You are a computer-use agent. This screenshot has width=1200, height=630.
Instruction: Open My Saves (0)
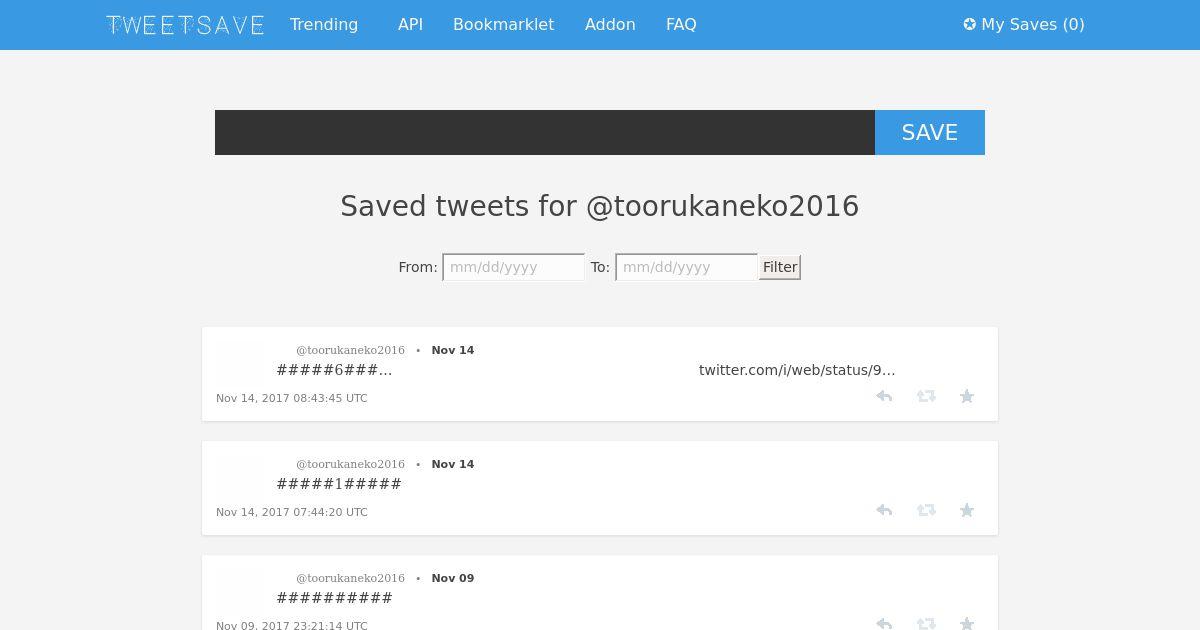point(1024,25)
